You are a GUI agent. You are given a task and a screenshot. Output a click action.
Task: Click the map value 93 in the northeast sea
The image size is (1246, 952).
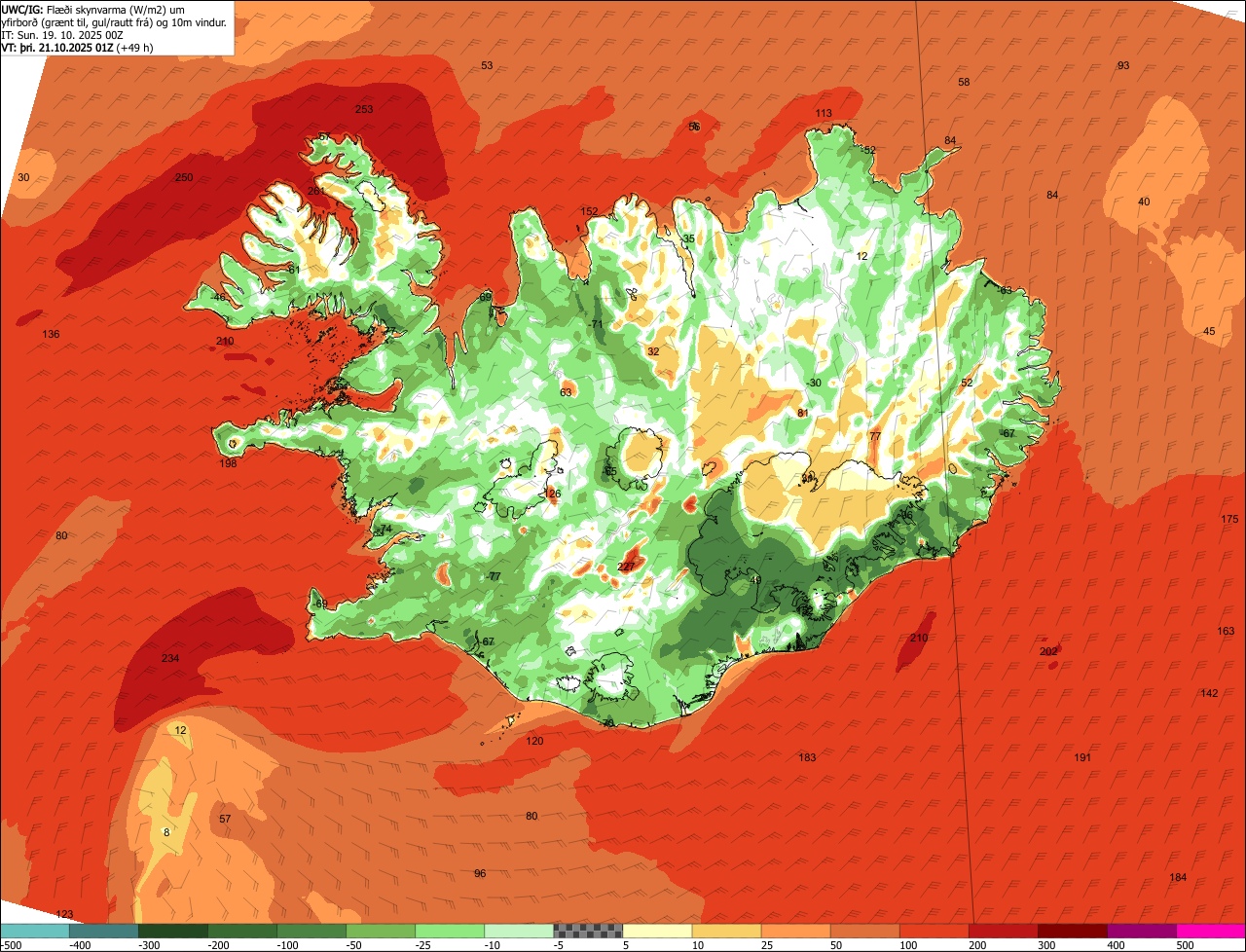tap(1123, 65)
